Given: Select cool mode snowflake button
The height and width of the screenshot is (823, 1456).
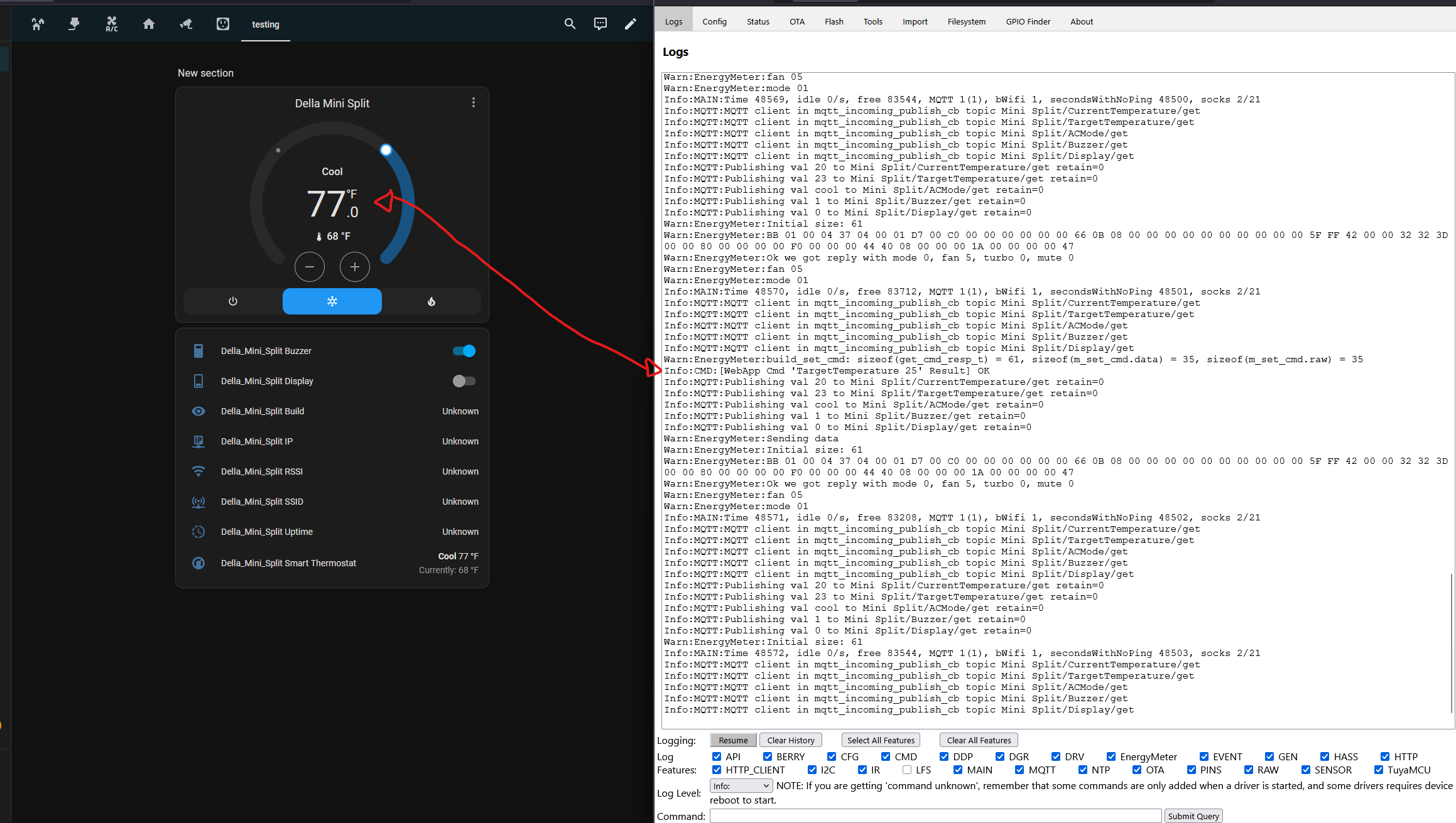Looking at the screenshot, I should 332,301.
